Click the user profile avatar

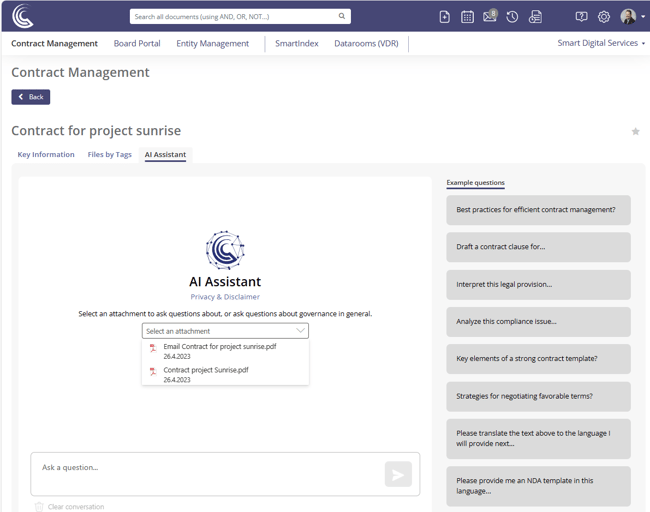[x=628, y=17]
